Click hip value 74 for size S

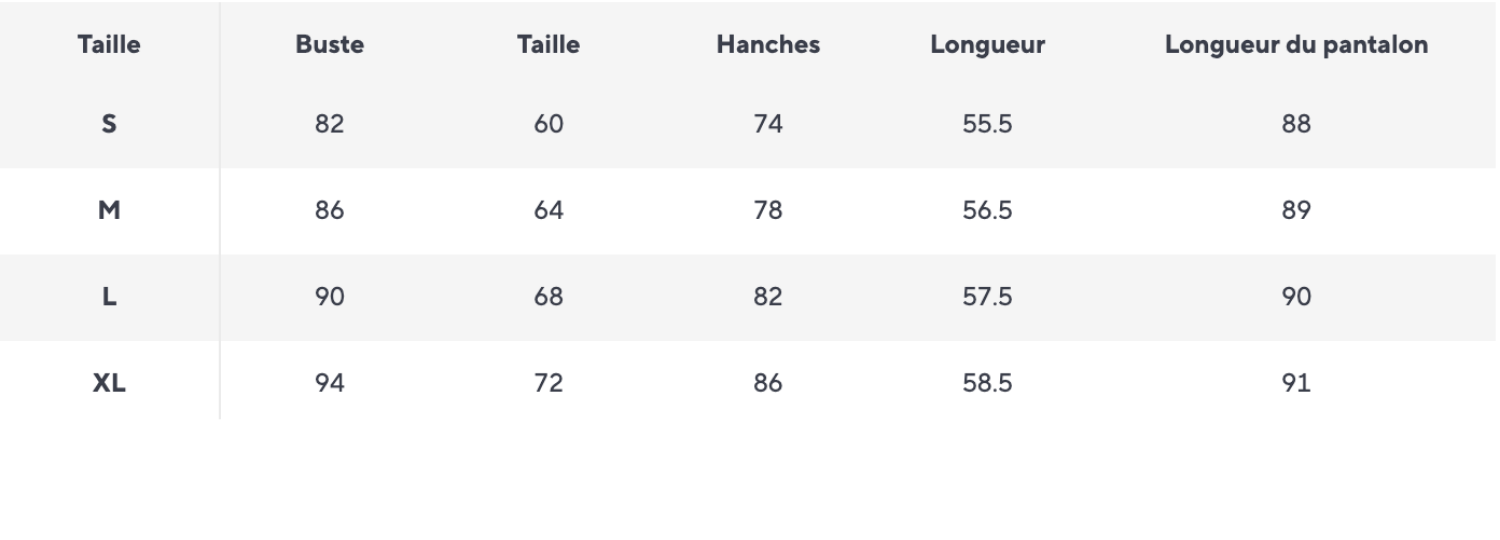pyautogui.click(x=768, y=124)
